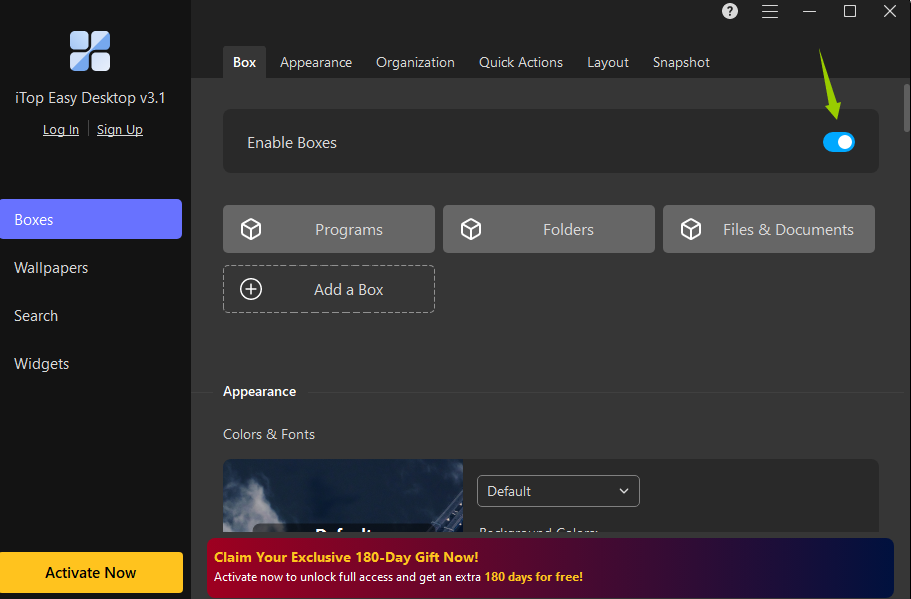Click the plus icon in Add a Box
The width and height of the screenshot is (911, 599).
251,289
